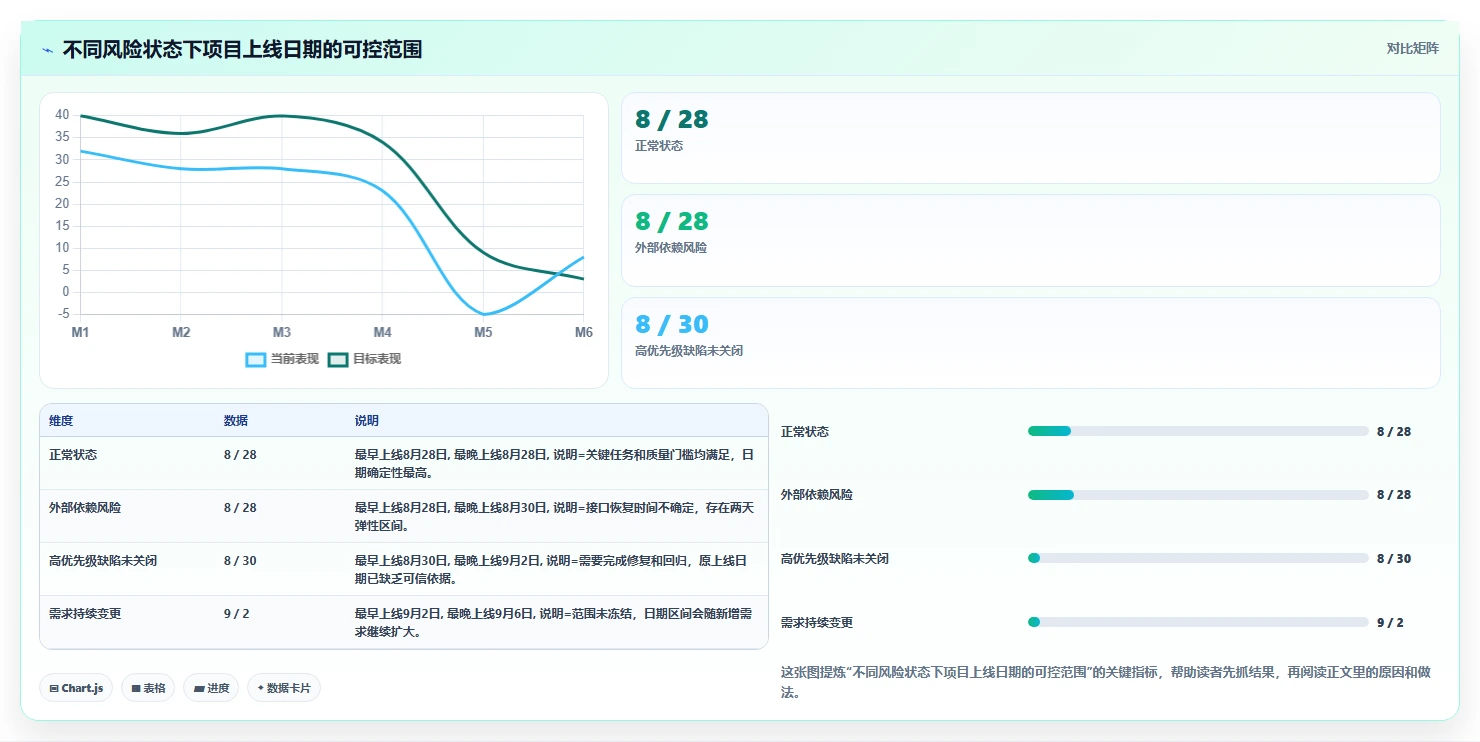Open the 高优先级缺陷未关闭 8 / 30 card
Viewport: 1480px width, 742px height.
1031,343
